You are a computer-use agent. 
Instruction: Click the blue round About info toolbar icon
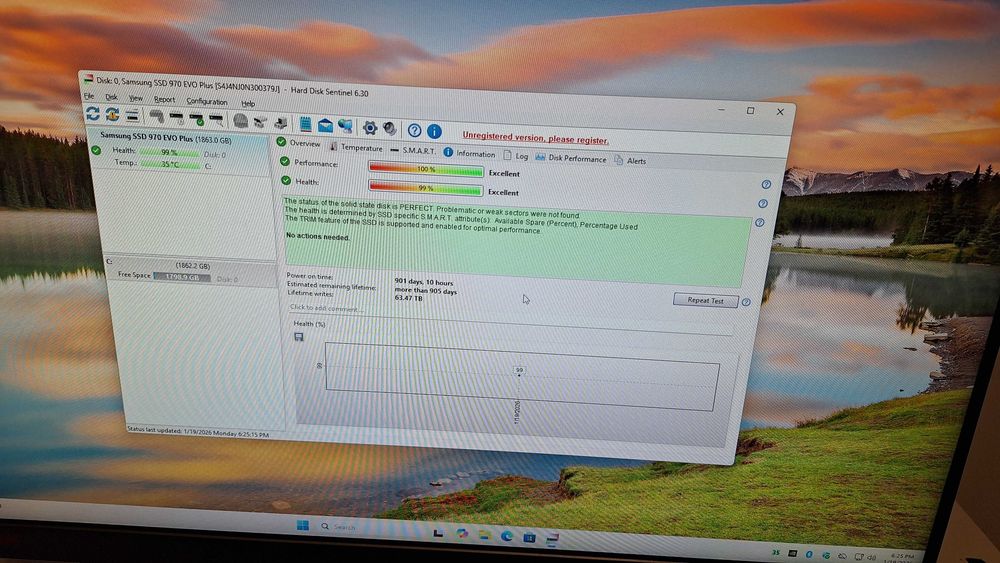[434, 131]
